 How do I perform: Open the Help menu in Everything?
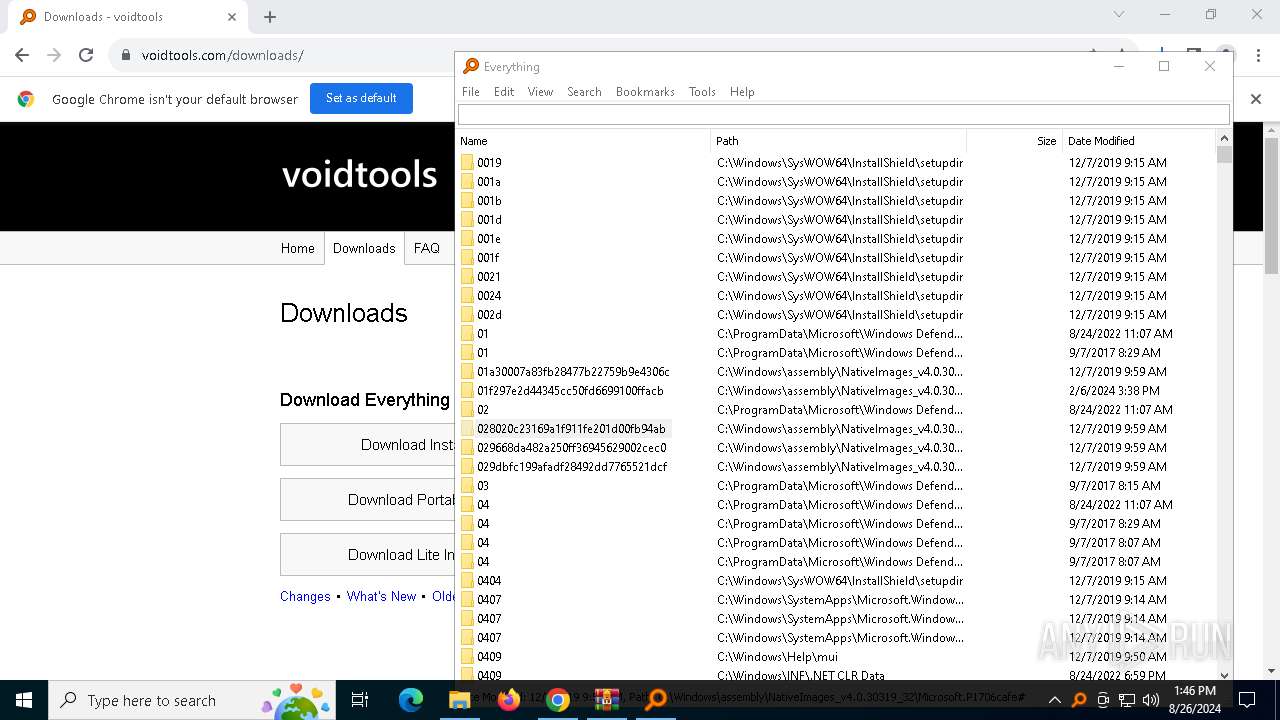click(742, 92)
